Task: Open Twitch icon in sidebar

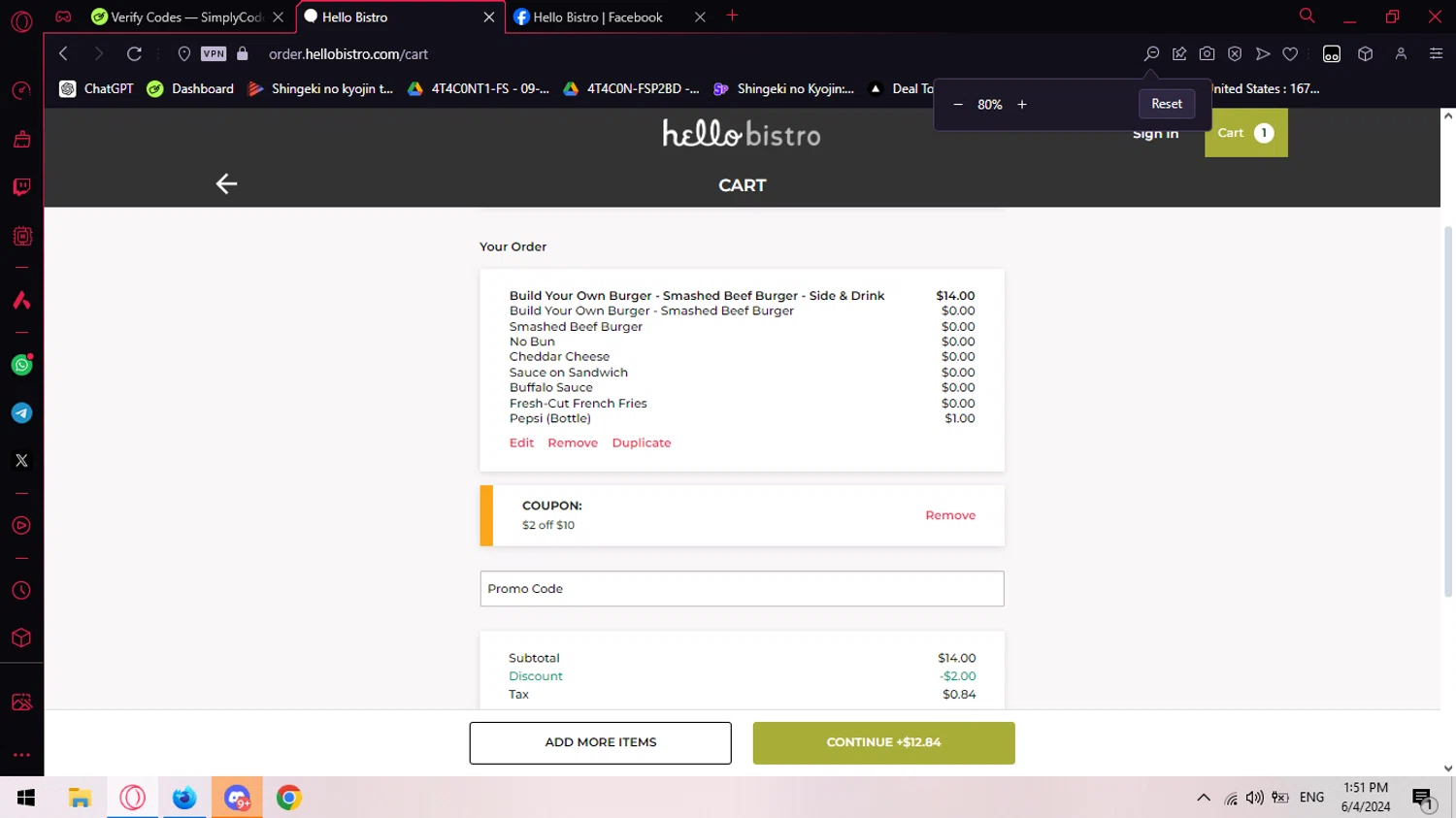Action: click(x=21, y=186)
